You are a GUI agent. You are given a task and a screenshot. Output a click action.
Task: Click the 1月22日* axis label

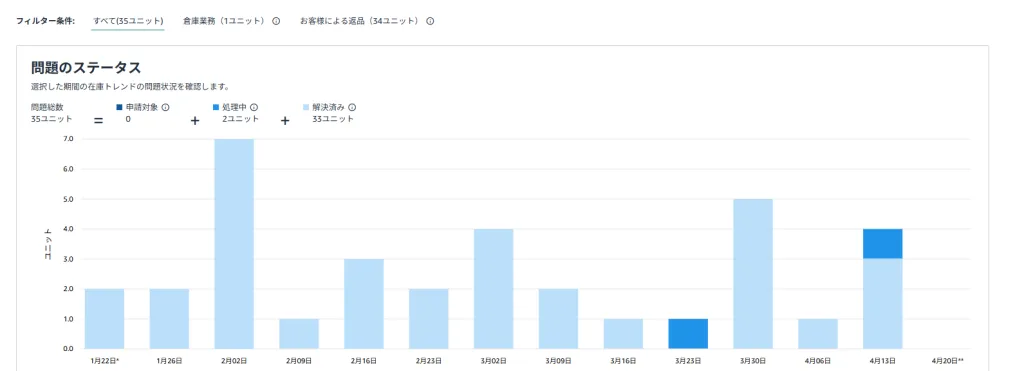click(x=104, y=360)
